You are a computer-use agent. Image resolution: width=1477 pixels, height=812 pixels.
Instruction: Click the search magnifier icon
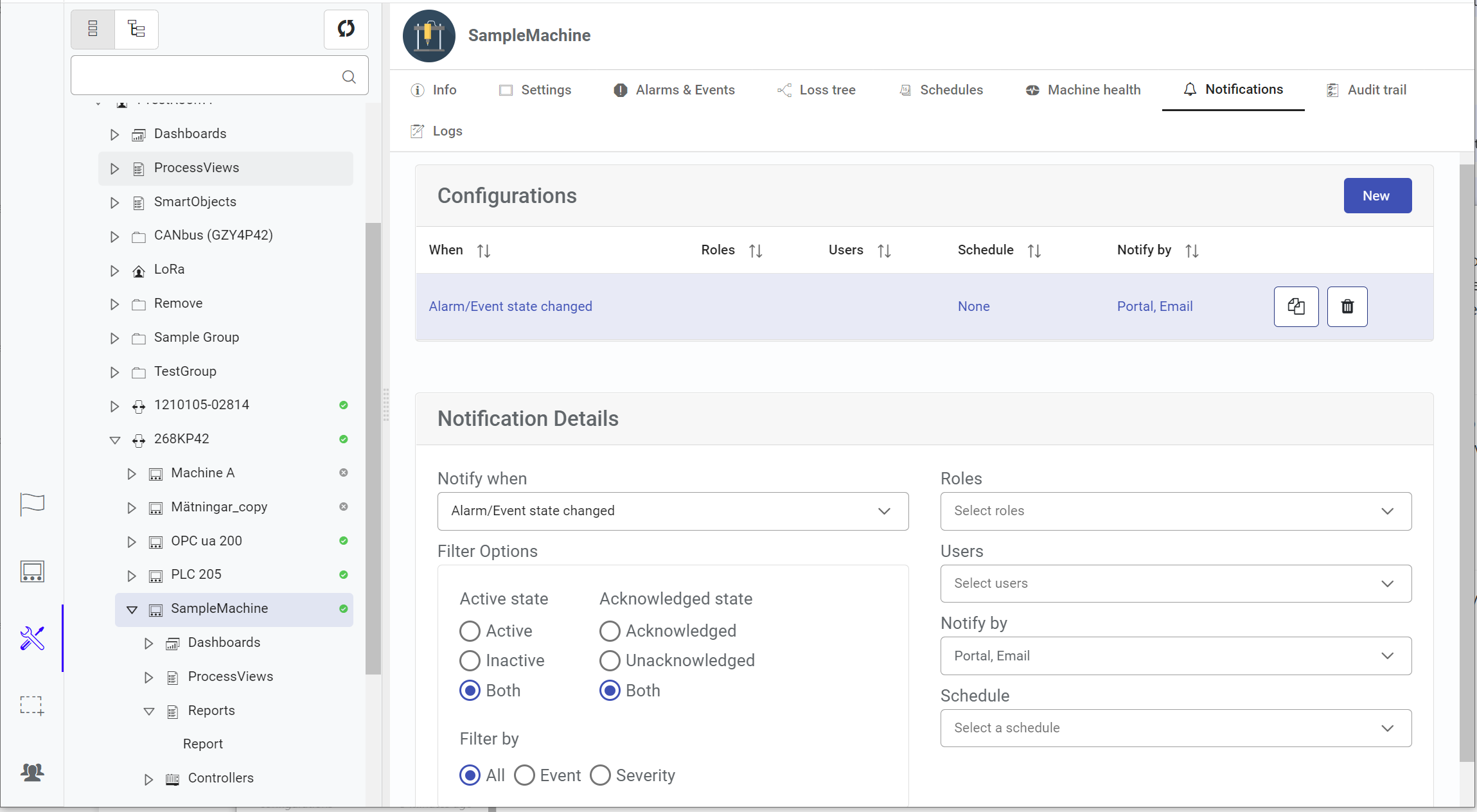click(349, 77)
